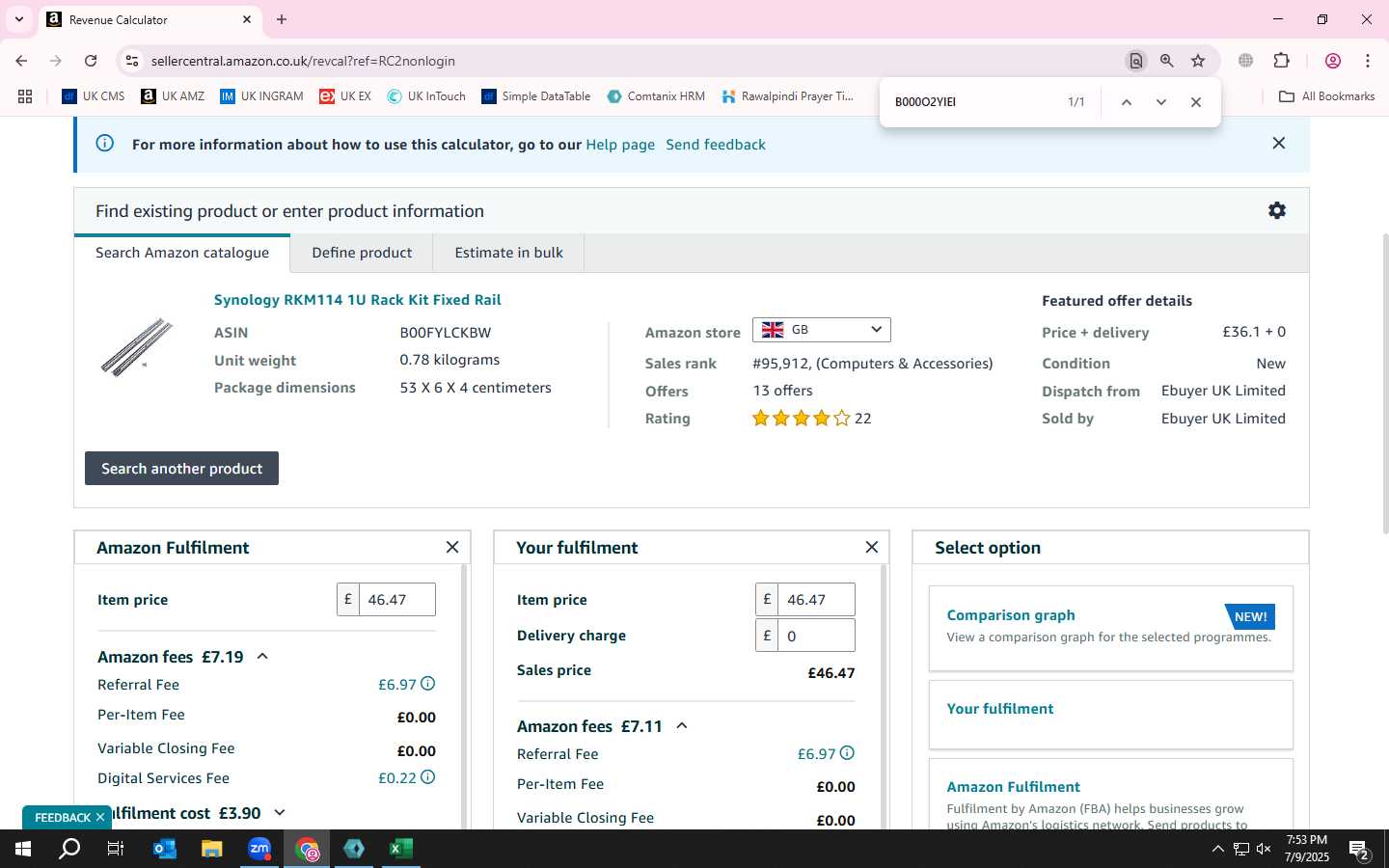The image size is (1389, 868).
Task: Open the Amazon store GB dropdown
Action: pos(822,330)
